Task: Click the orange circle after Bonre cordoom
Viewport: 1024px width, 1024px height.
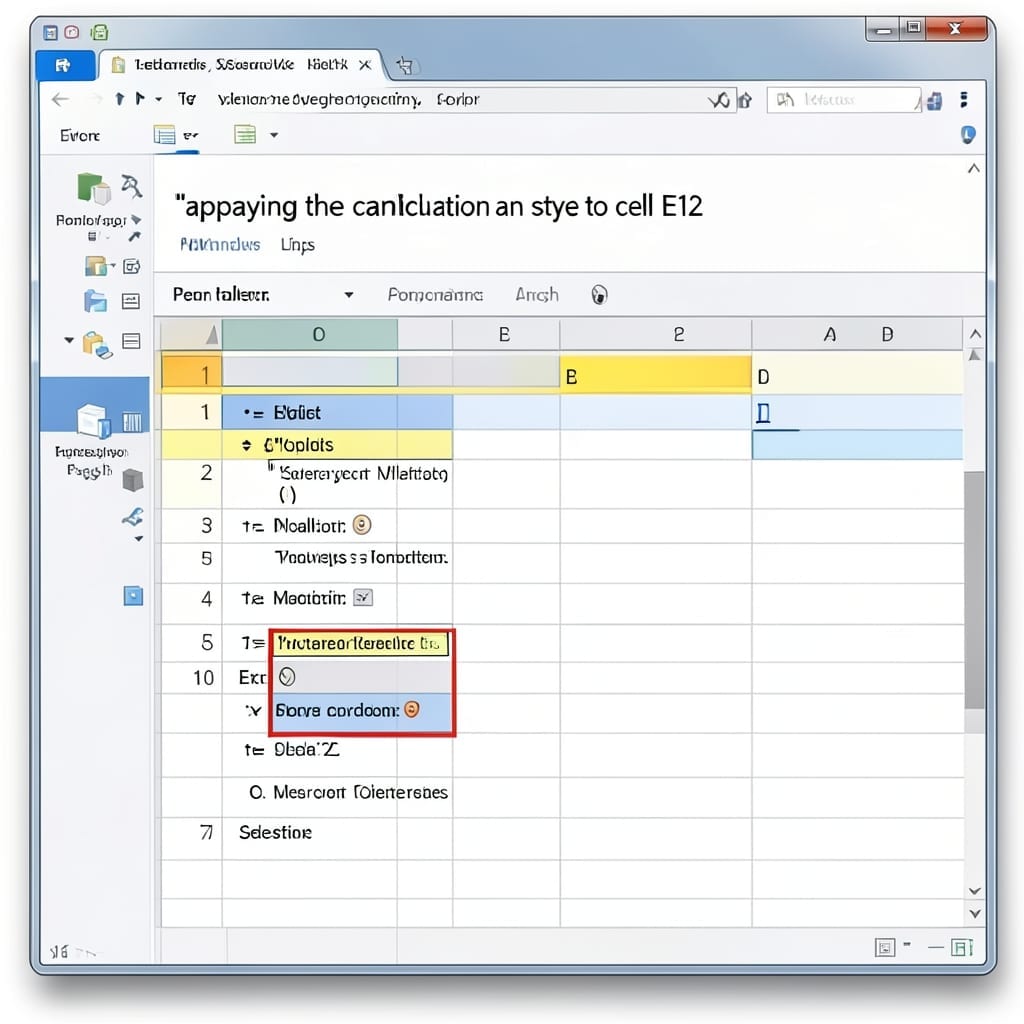Action: [411, 709]
